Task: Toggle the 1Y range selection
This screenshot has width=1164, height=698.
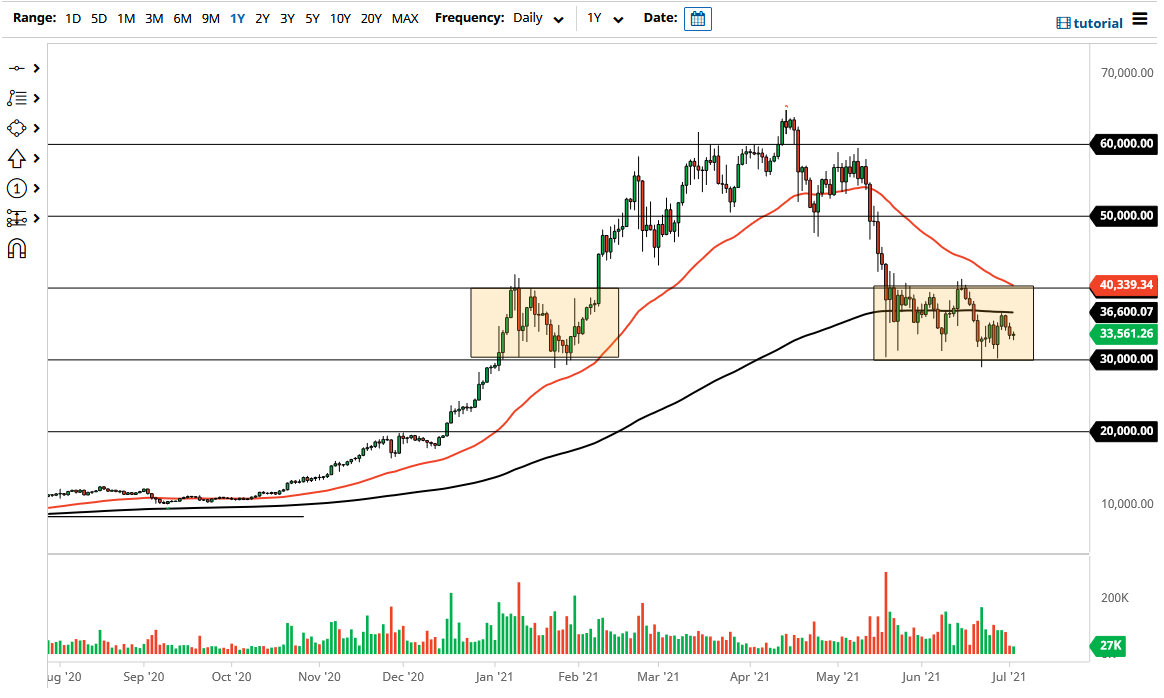Action: click(x=236, y=18)
